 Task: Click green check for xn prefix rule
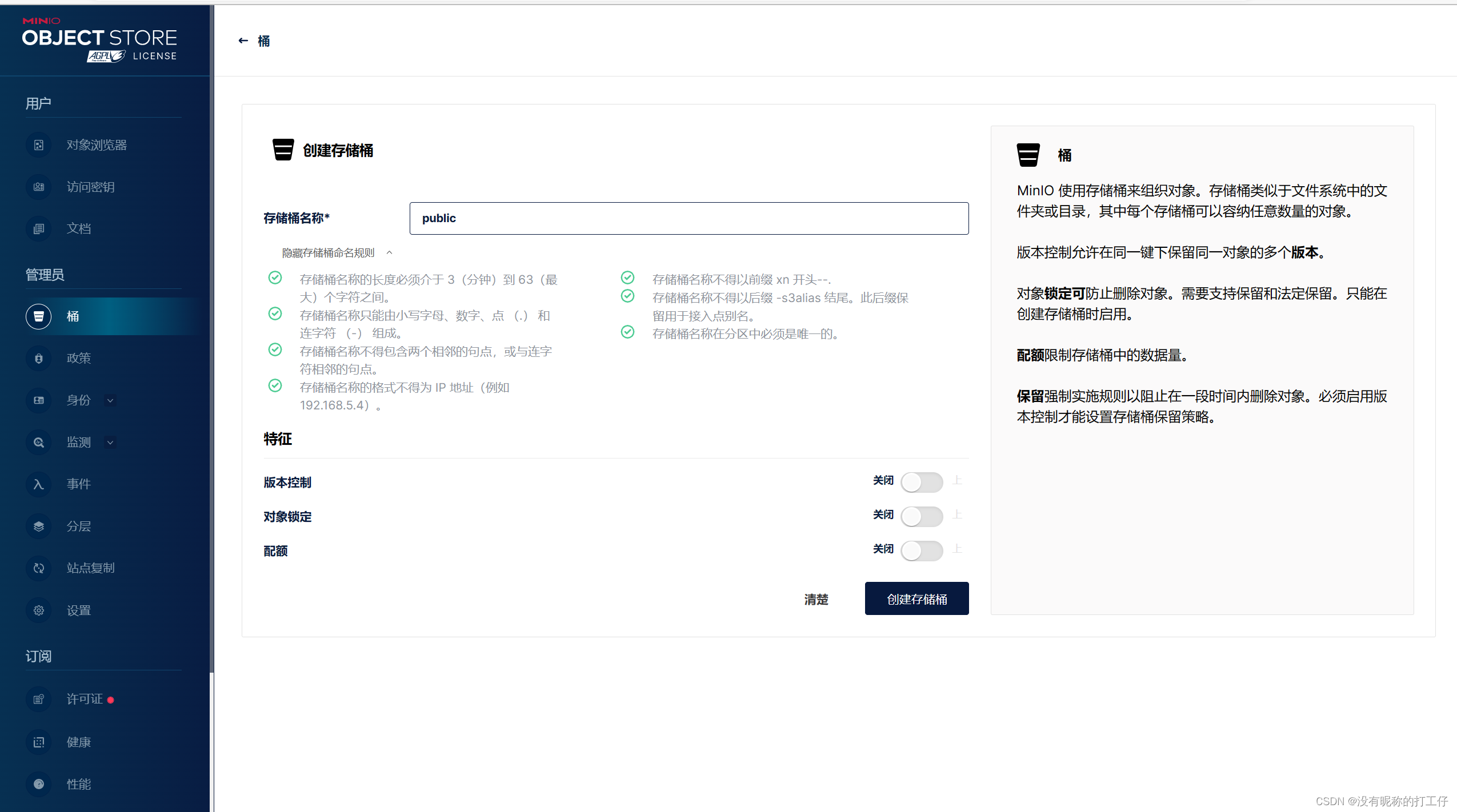tap(628, 278)
